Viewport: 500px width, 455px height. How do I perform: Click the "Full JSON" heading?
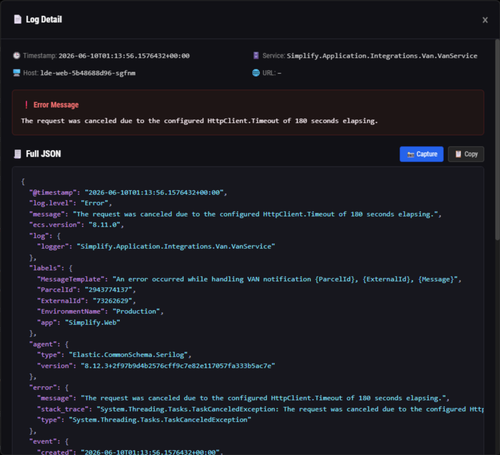pyautogui.click(x=43, y=154)
